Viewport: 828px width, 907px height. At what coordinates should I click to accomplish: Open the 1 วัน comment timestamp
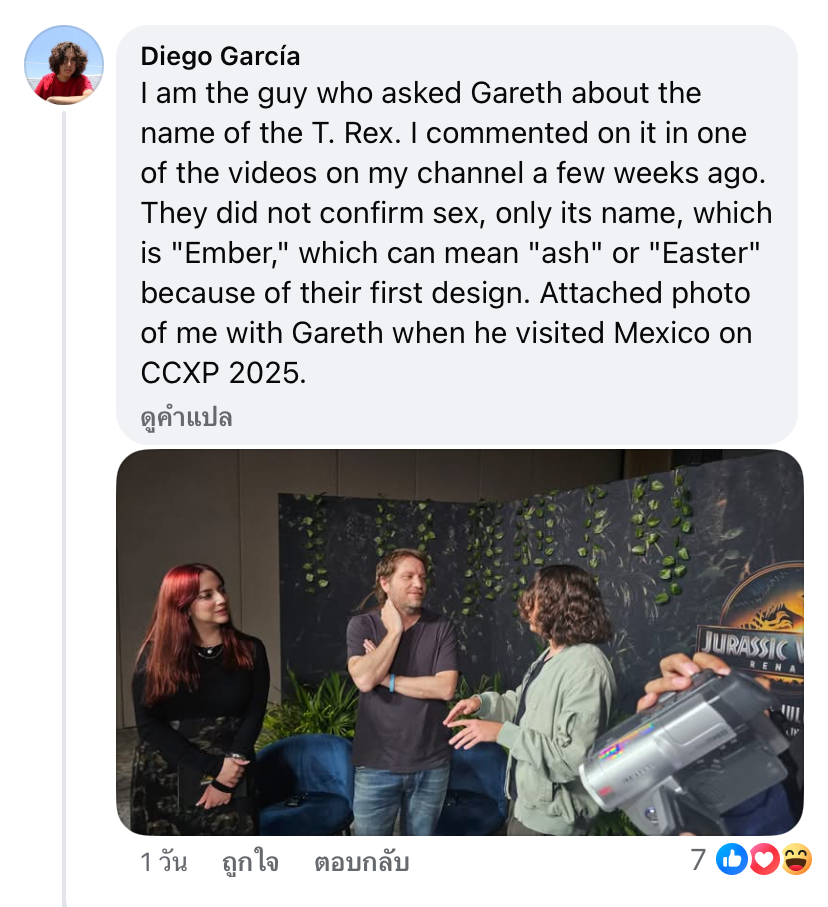pyautogui.click(x=163, y=861)
